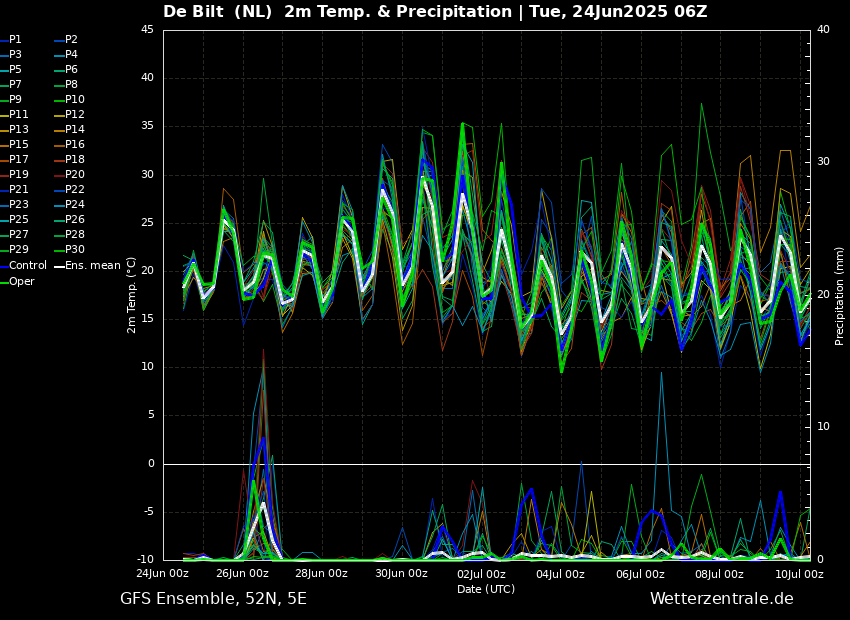The image size is (850, 620).
Task: Select the P9 legend label
Action: pos(15,100)
